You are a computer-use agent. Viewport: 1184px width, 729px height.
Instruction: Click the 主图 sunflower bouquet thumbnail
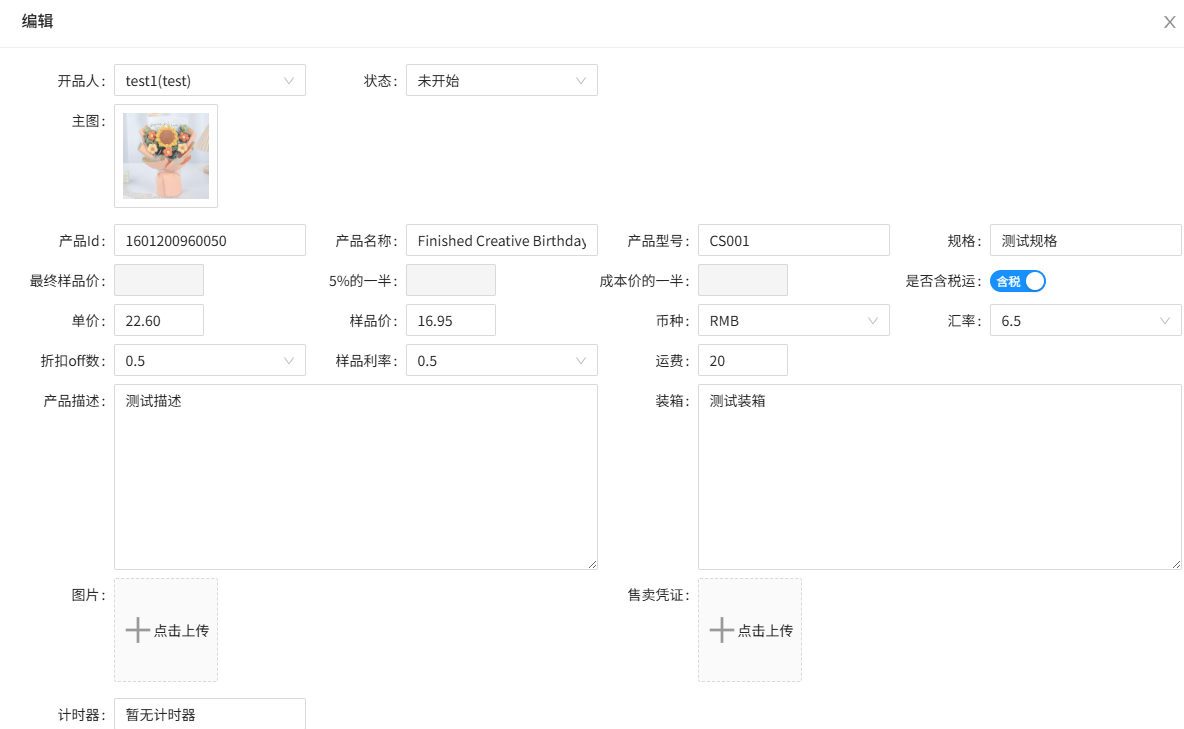click(x=166, y=156)
